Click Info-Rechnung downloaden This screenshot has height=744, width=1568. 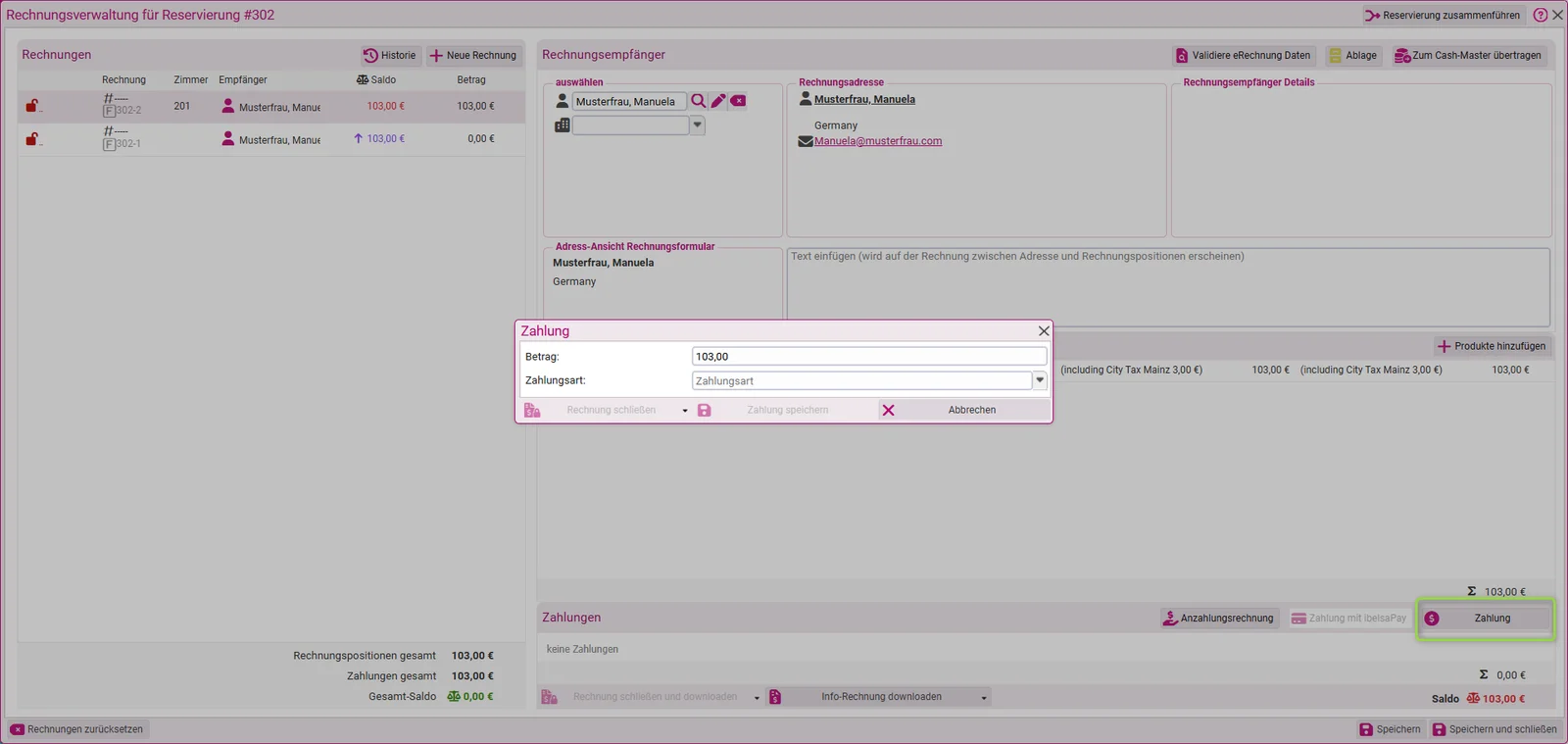pyautogui.click(x=870, y=697)
